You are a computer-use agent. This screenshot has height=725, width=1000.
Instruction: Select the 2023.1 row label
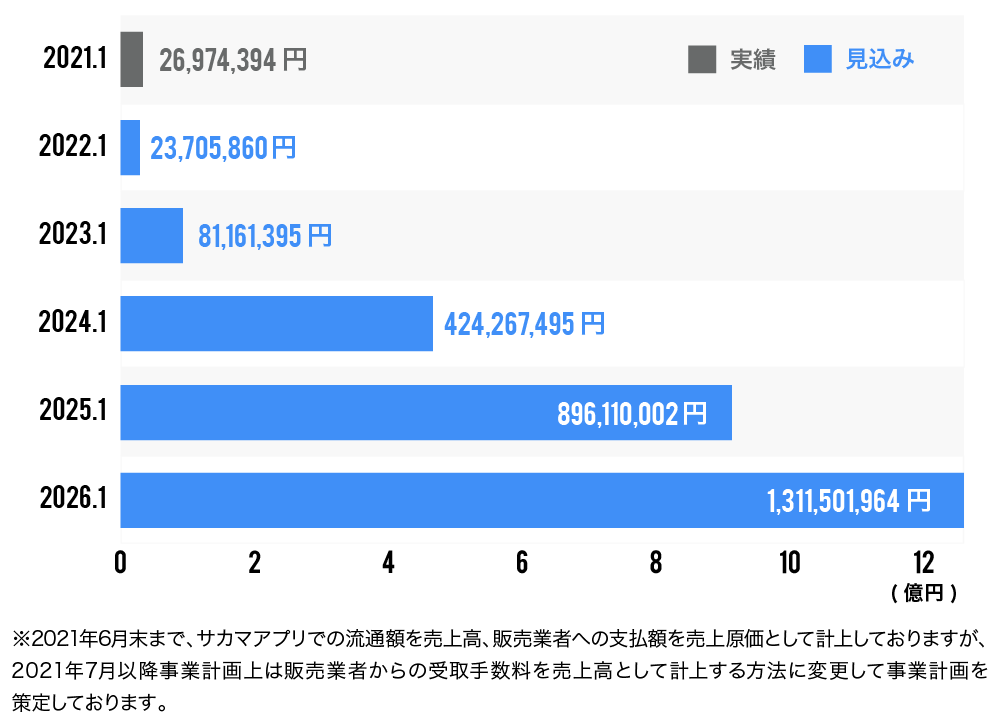[x=73, y=234]
